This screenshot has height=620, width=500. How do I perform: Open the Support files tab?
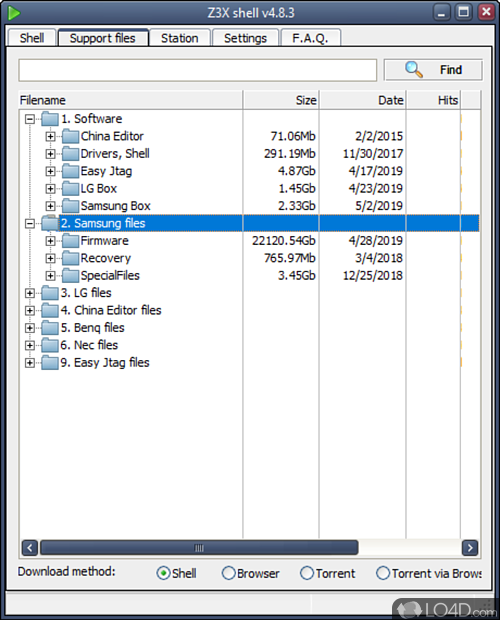[x=103, y=38]
